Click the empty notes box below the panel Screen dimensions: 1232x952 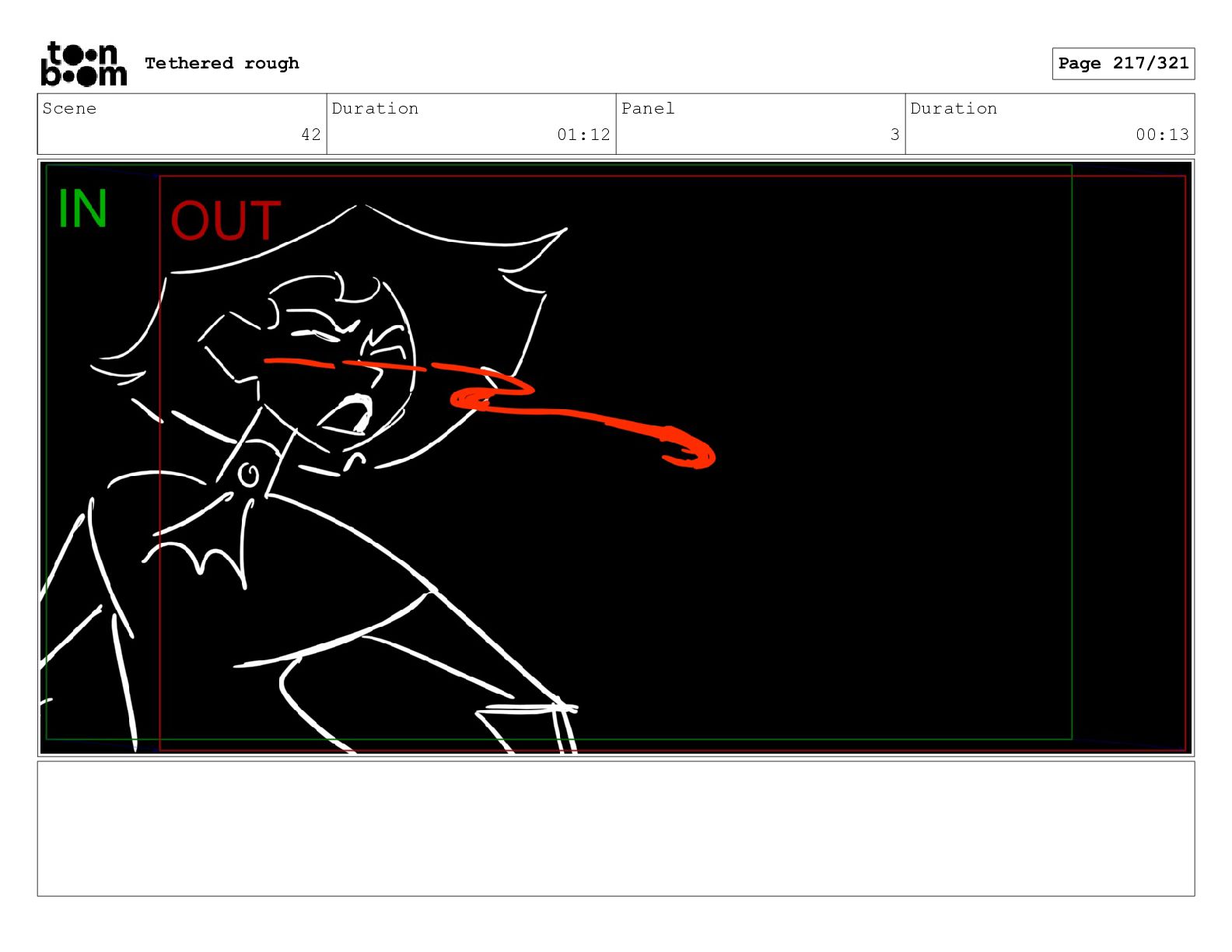click(x=616, y=828)
